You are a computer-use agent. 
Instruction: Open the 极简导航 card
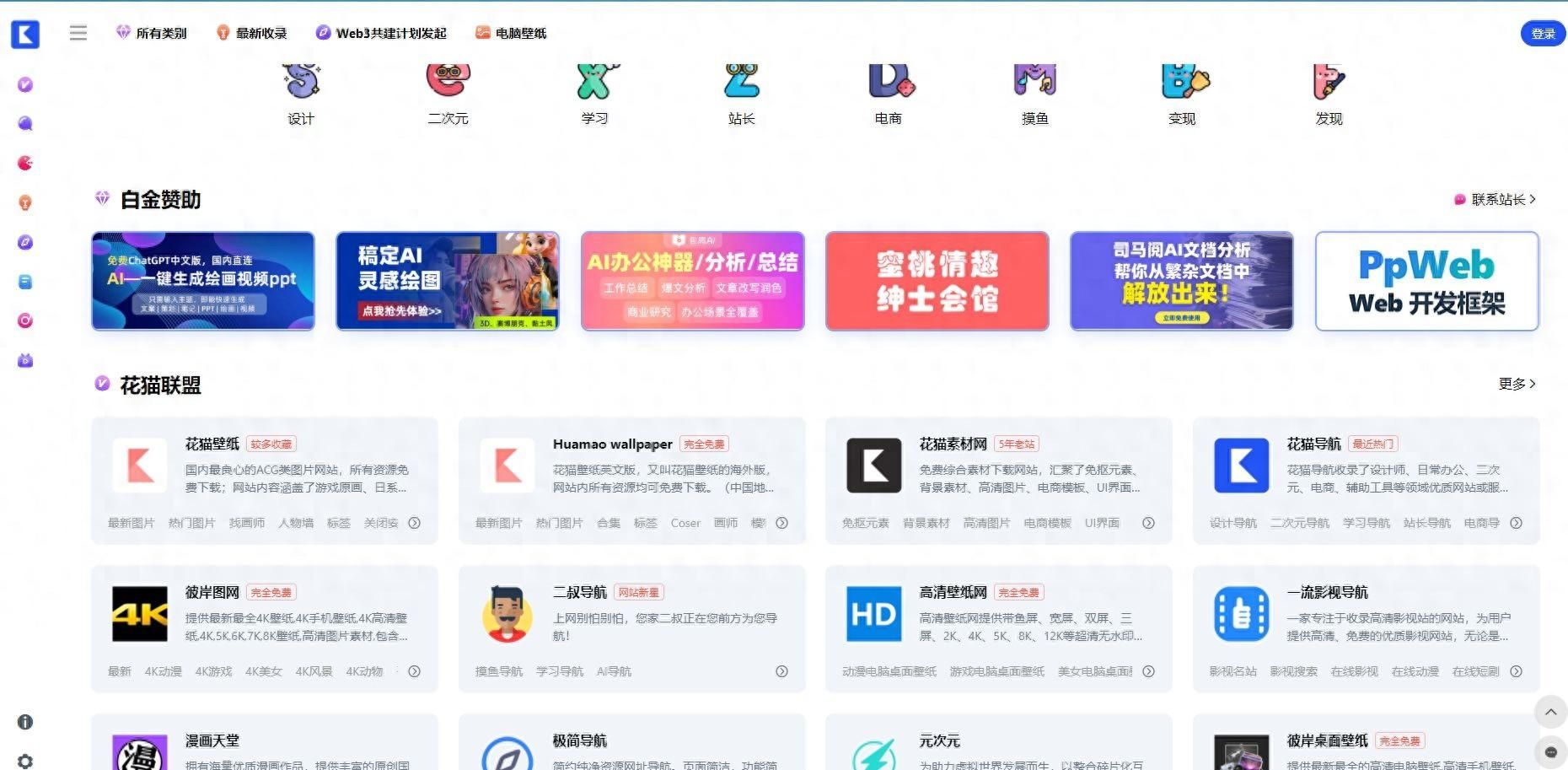(x=632, y=742)
